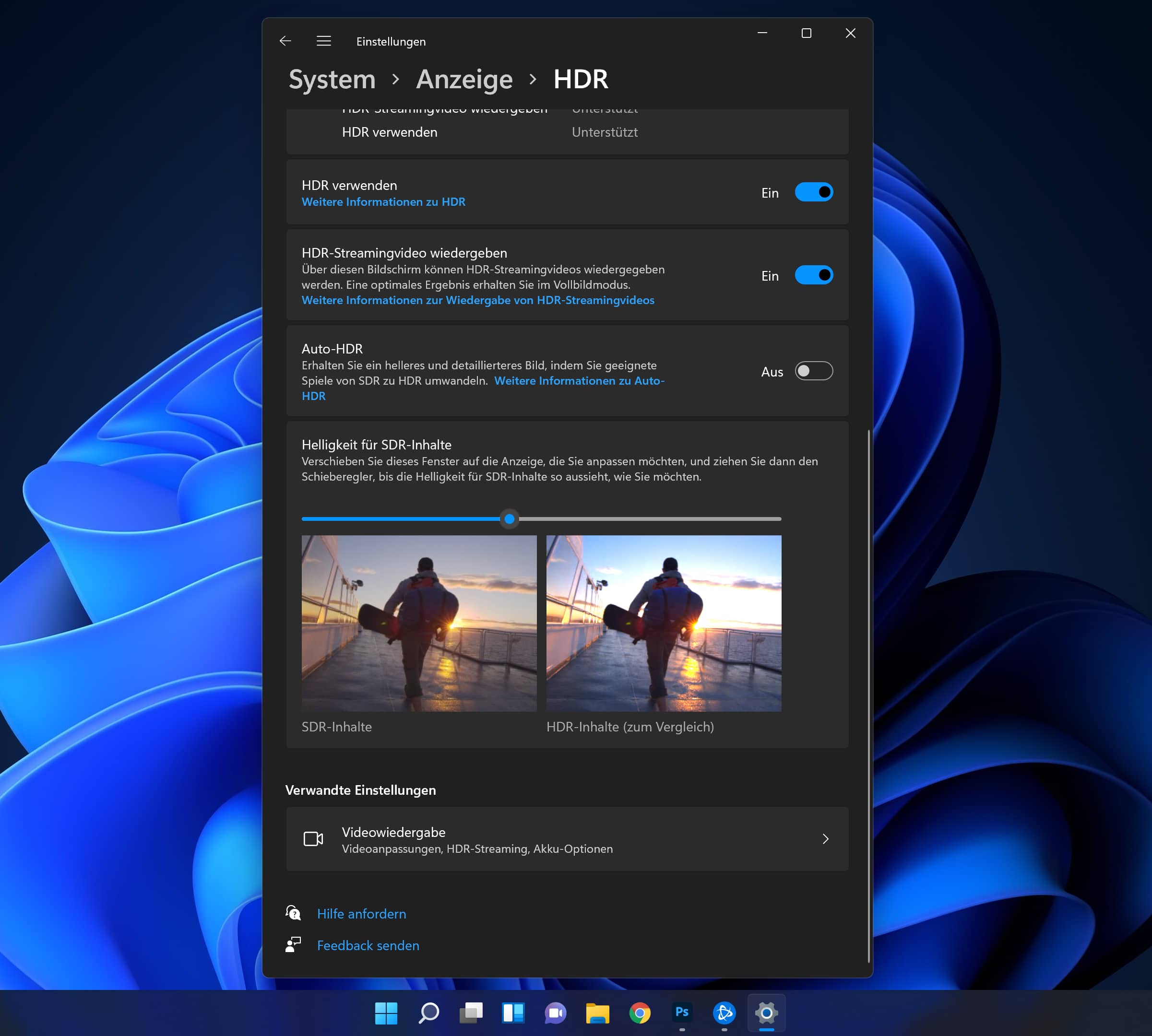Open File Explorer from the taskbar
Image resolution: width=1152 pixels, height=1036 pixels.
597,1012
